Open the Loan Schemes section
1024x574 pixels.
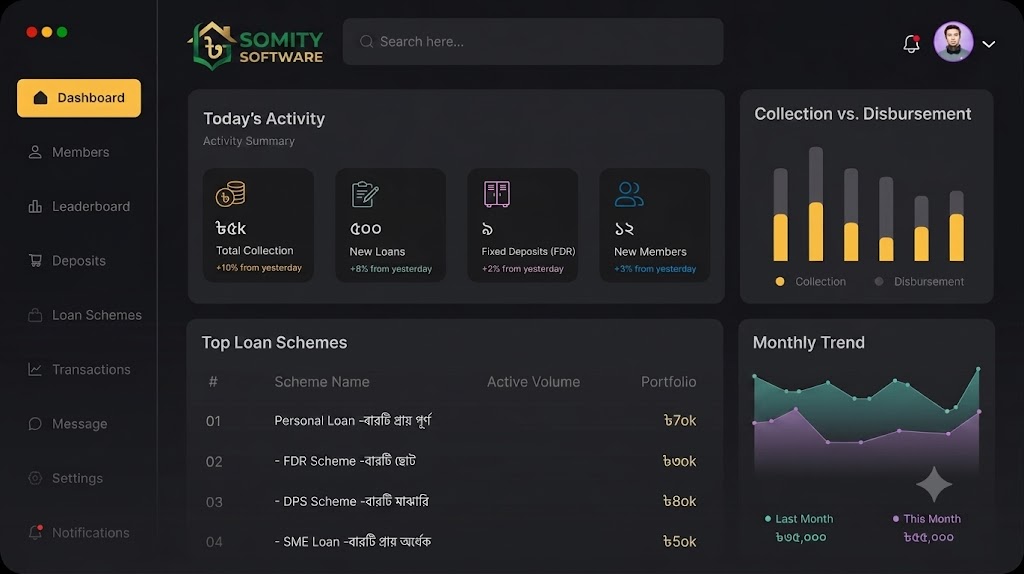[84, 315]
